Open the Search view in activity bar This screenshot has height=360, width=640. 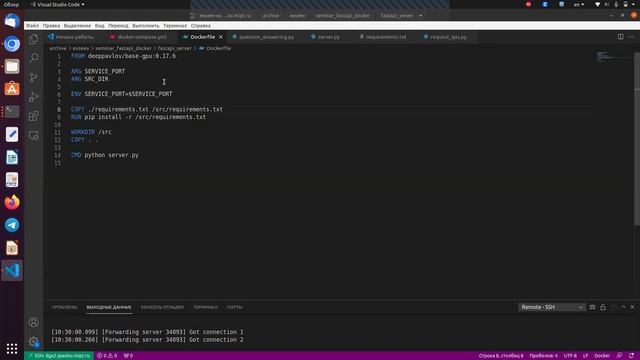click(x=33, y=58)
